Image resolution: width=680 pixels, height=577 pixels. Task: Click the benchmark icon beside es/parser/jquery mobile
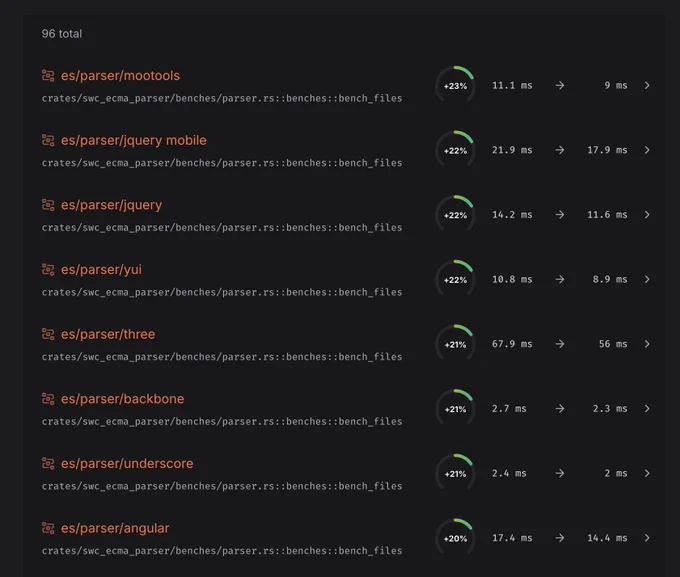point(48,140)
